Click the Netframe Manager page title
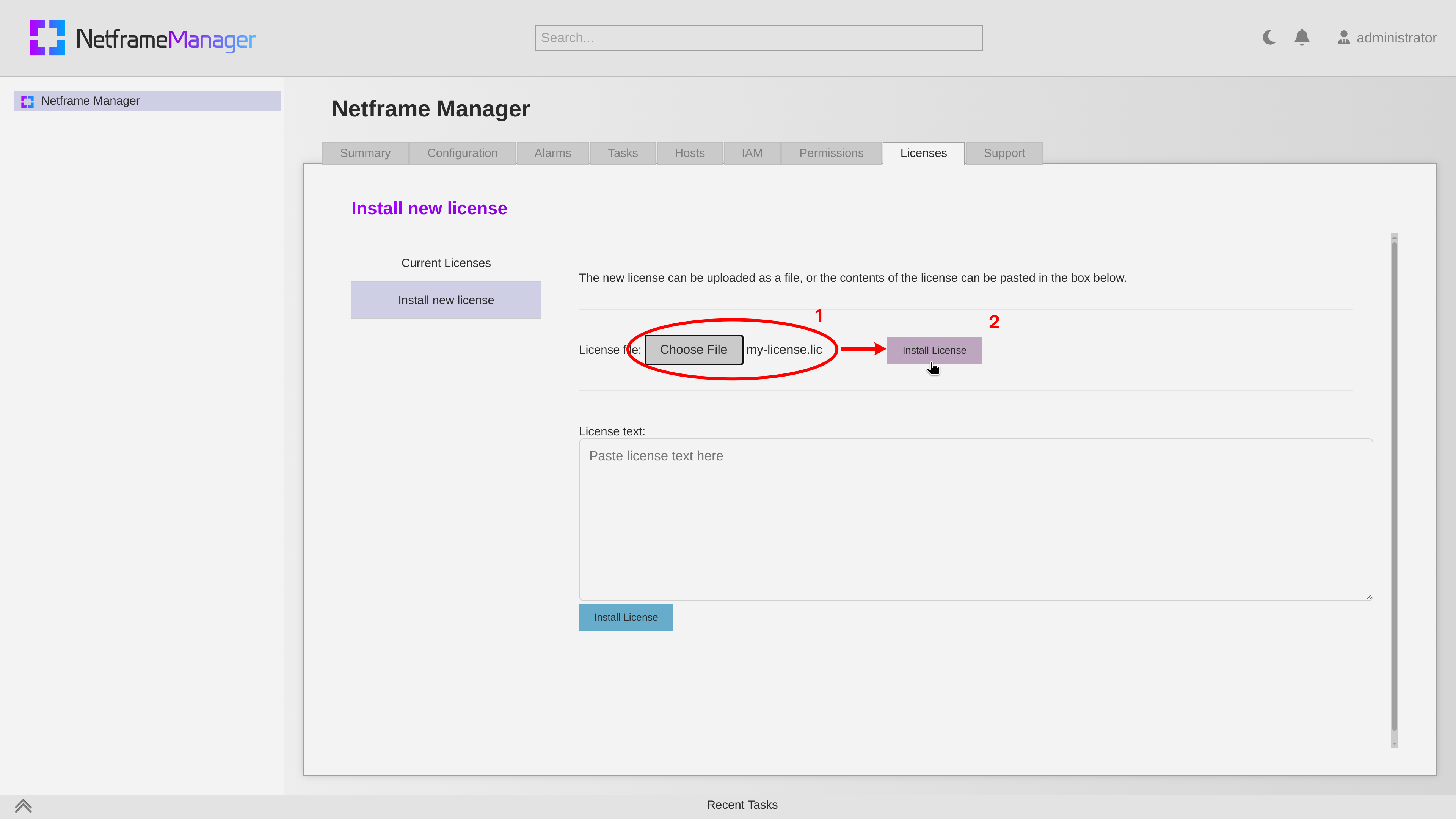1456x819 pixels. pos(431,109)
